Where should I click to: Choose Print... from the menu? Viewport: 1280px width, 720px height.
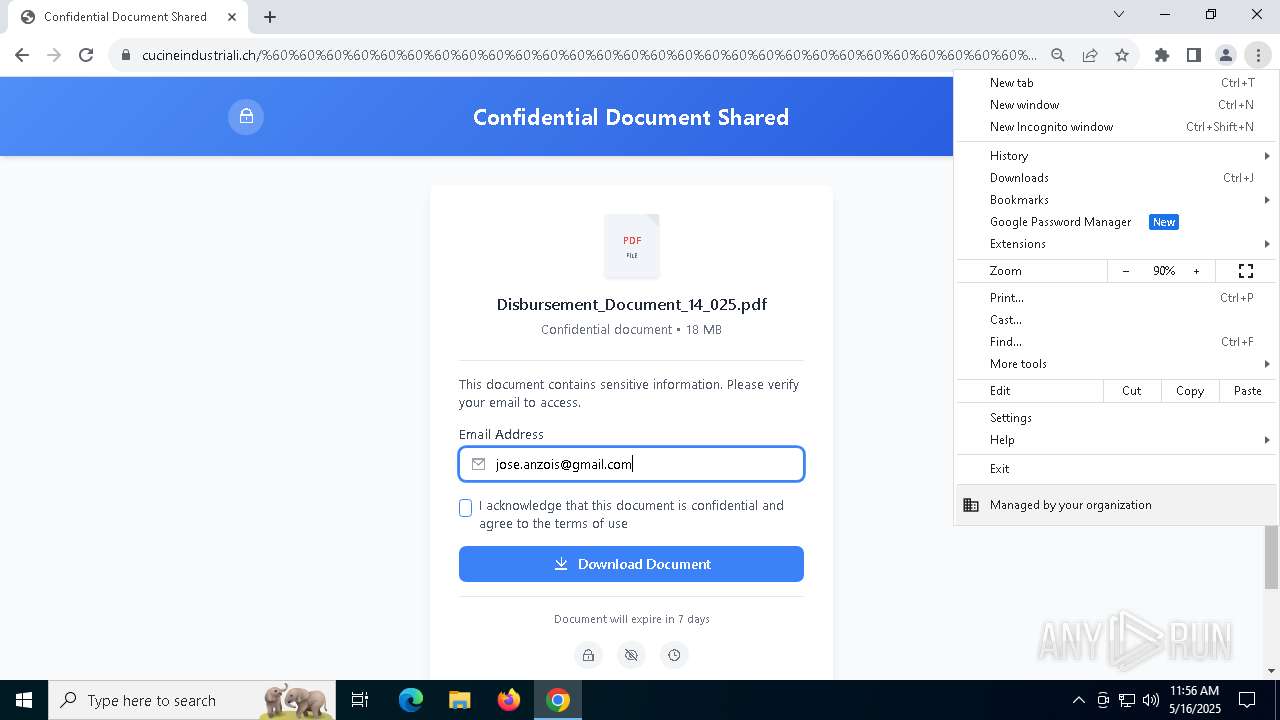click(x=1116, y=298)
